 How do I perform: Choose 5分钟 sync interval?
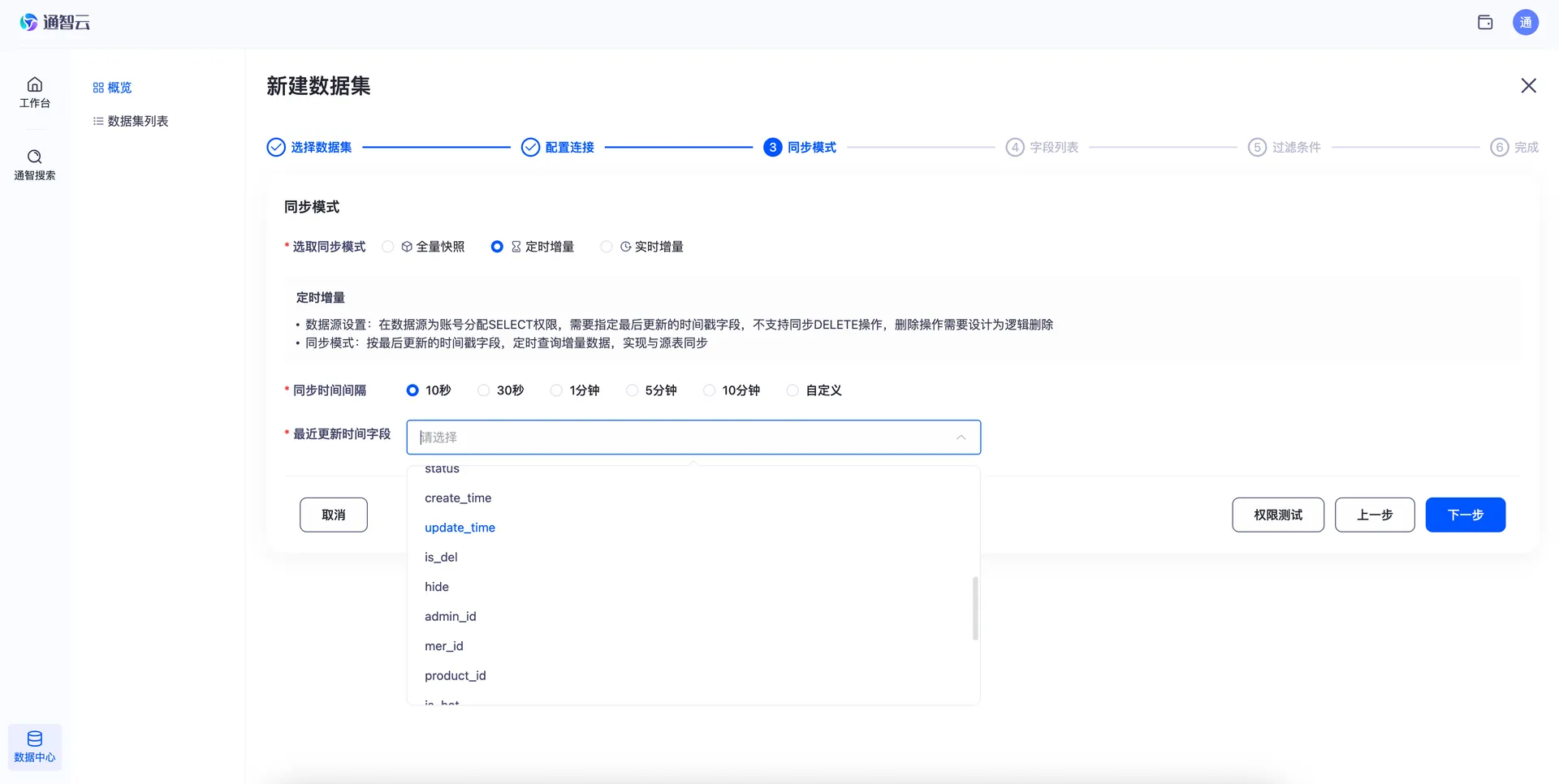(x=632, y=390)
